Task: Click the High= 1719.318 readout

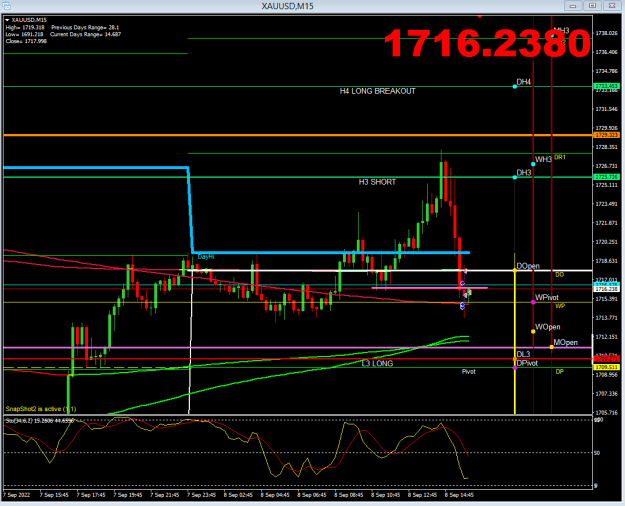Action: tap(25, 28)
